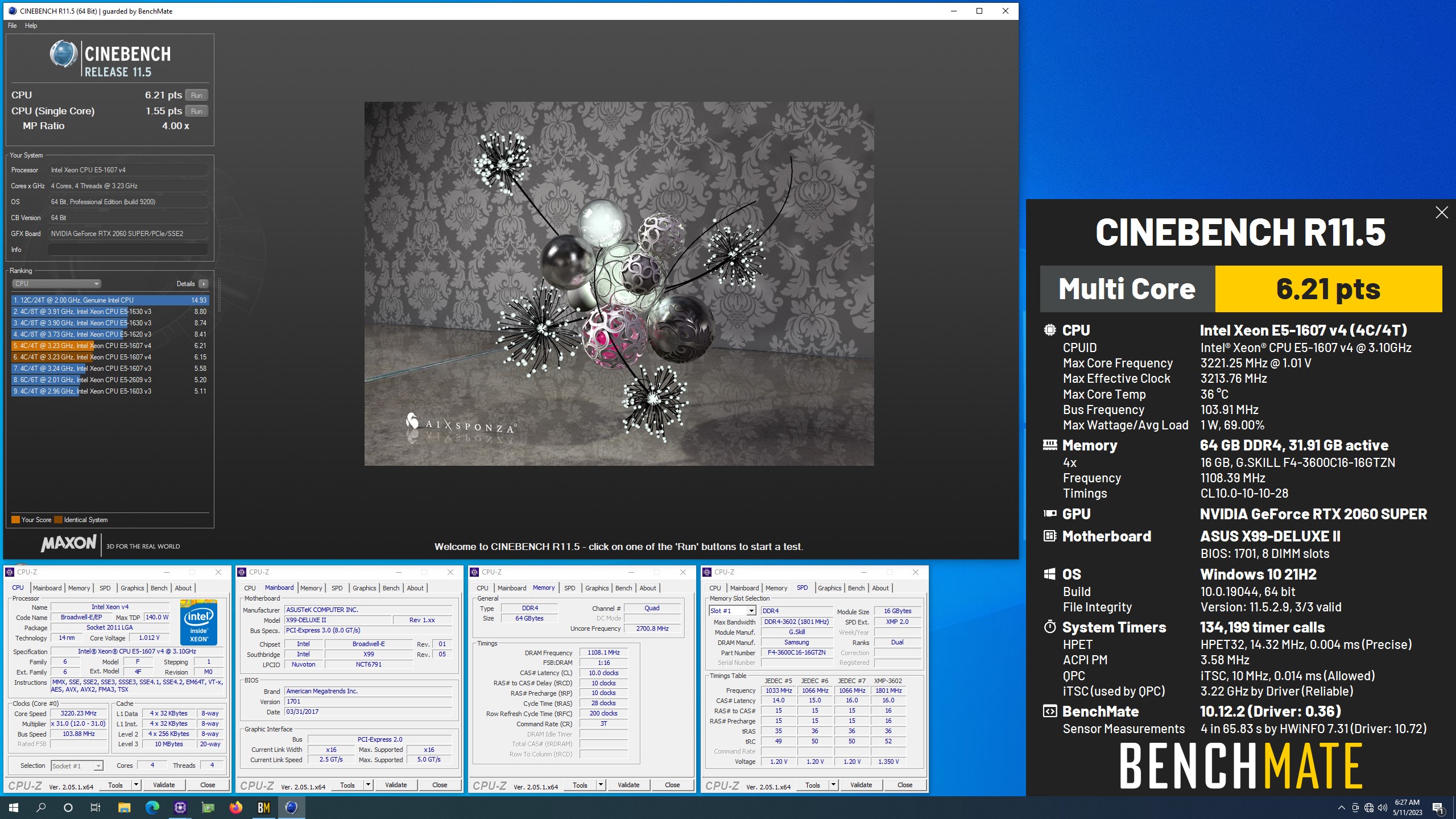Open taskbar Search magnifier

pos(41,808)
